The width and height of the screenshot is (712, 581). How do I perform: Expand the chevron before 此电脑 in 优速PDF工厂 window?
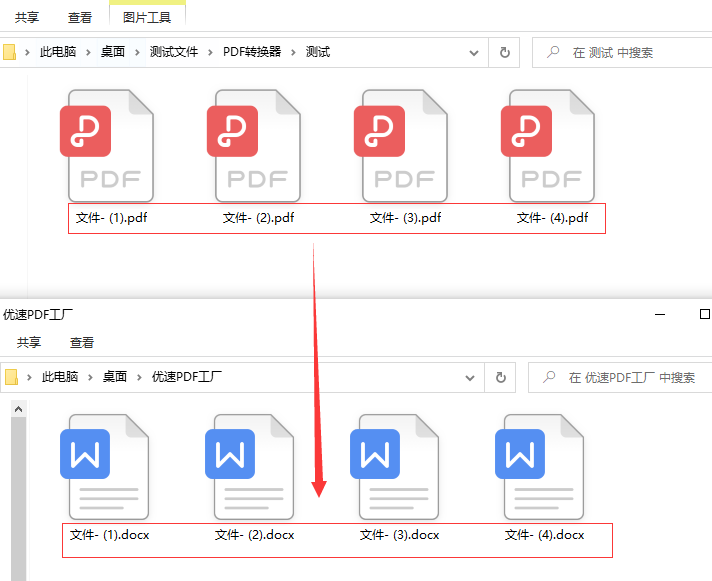coord(29,378)
